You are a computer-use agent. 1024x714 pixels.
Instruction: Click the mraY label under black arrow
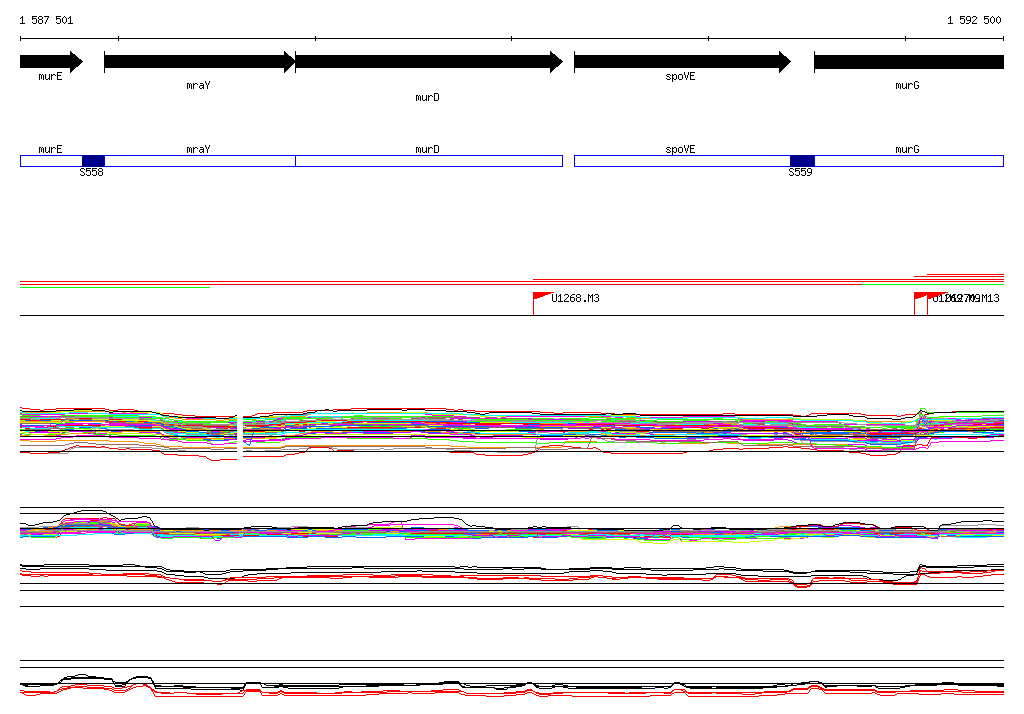[x=199, y=86]
